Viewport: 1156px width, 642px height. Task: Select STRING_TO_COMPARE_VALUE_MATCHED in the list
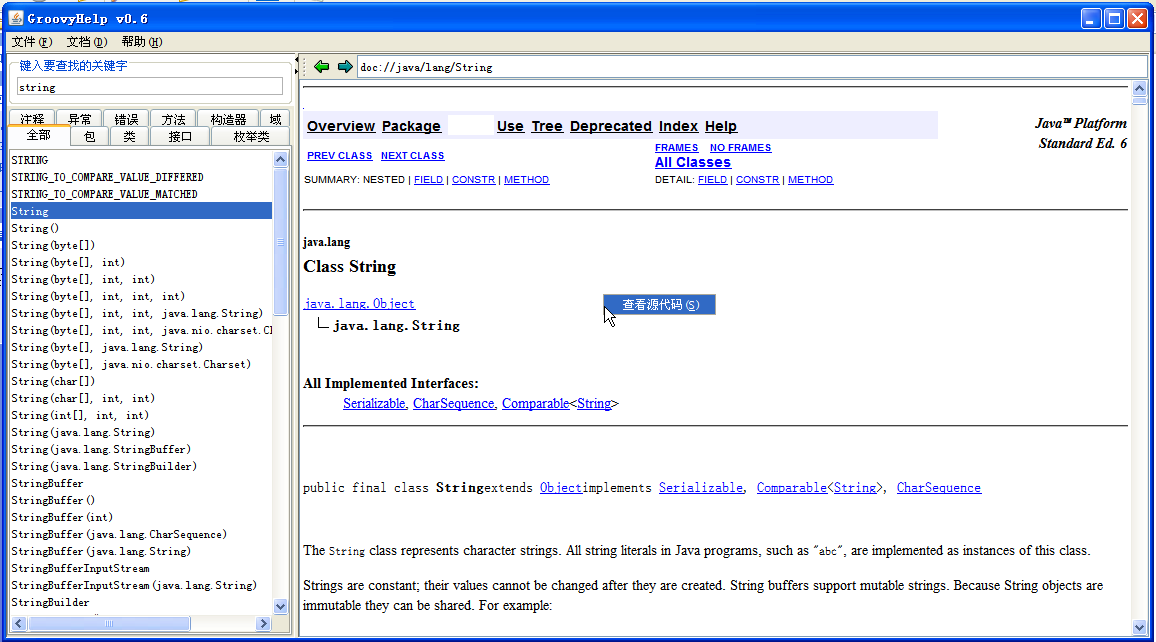click(x=141, y=194)
